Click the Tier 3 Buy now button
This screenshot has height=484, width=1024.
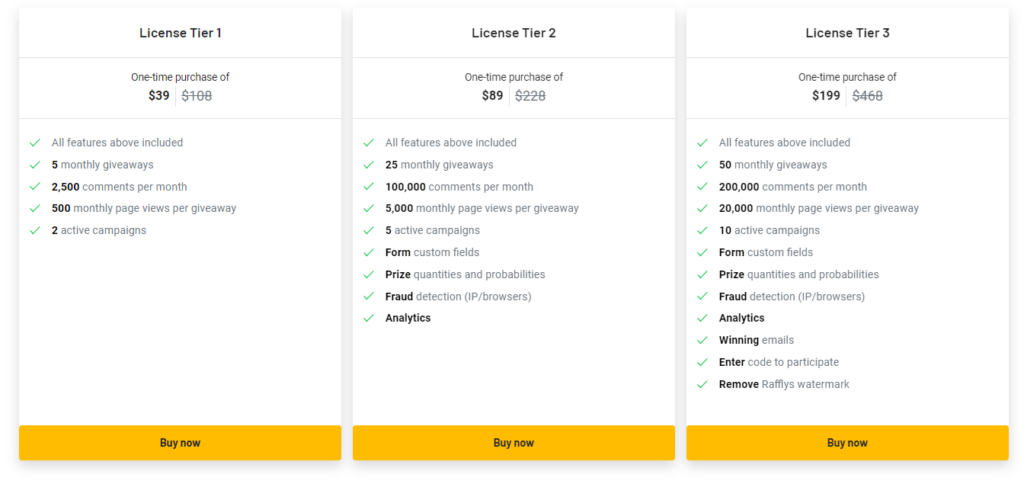pos(847,443)
